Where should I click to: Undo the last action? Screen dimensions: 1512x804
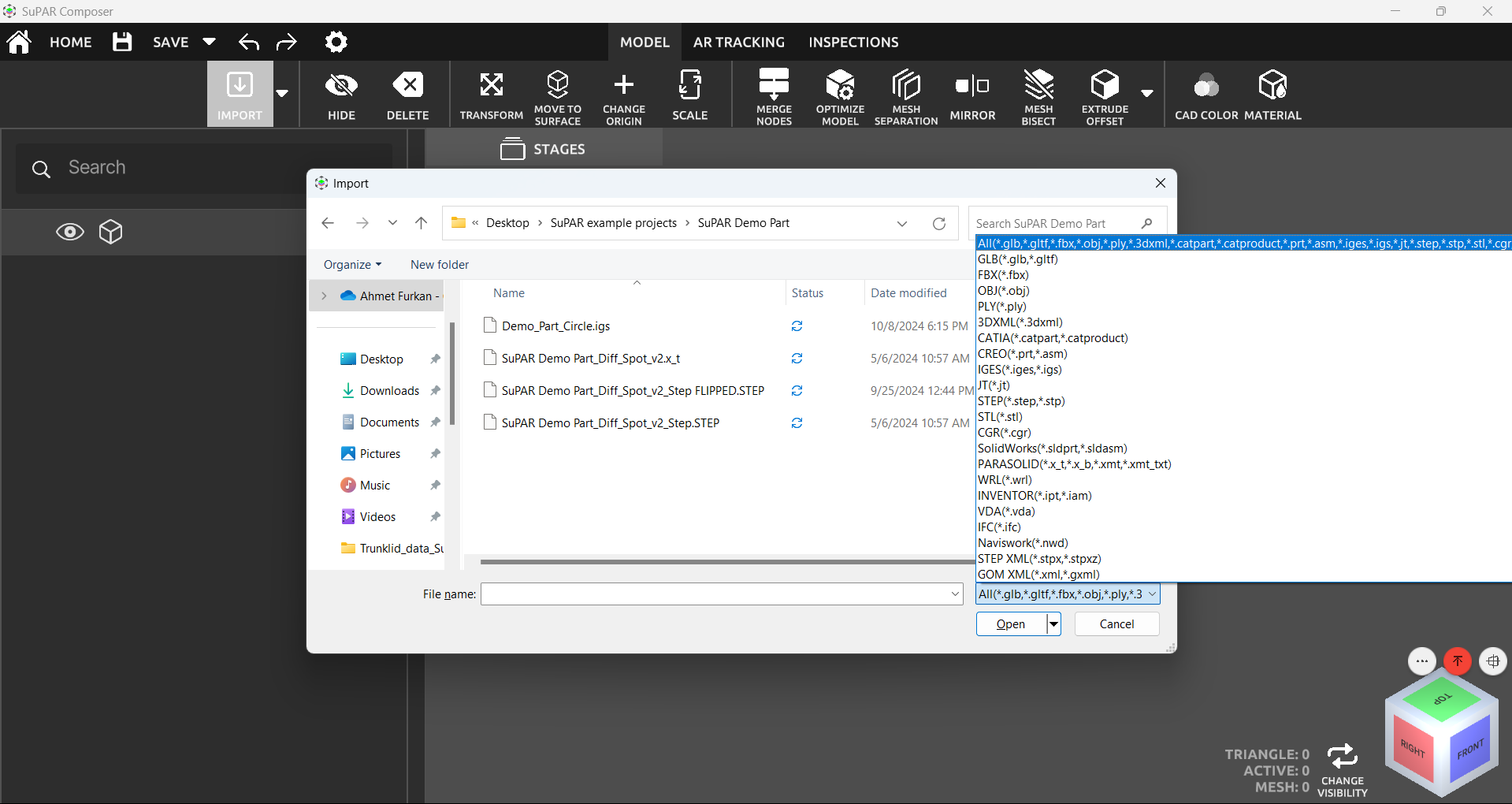249,42
